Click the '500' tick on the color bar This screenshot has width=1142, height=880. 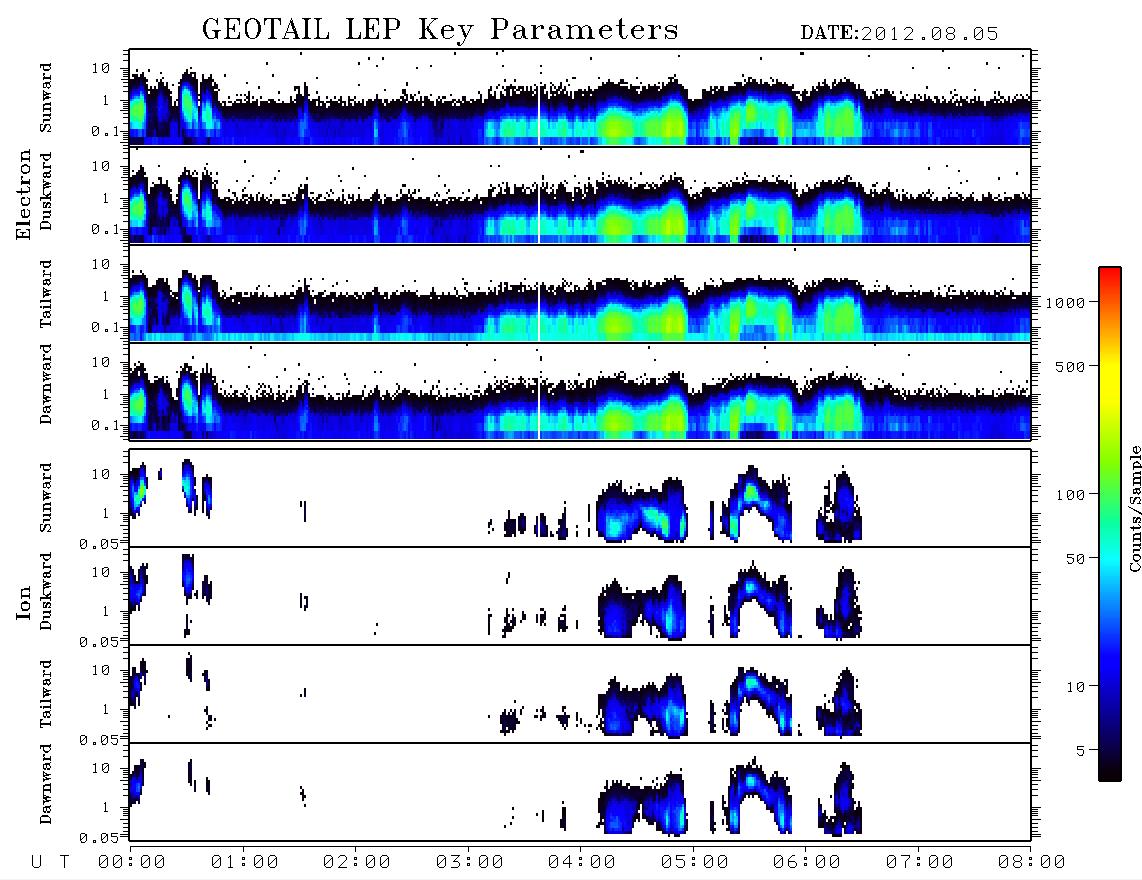[1070, 367]
